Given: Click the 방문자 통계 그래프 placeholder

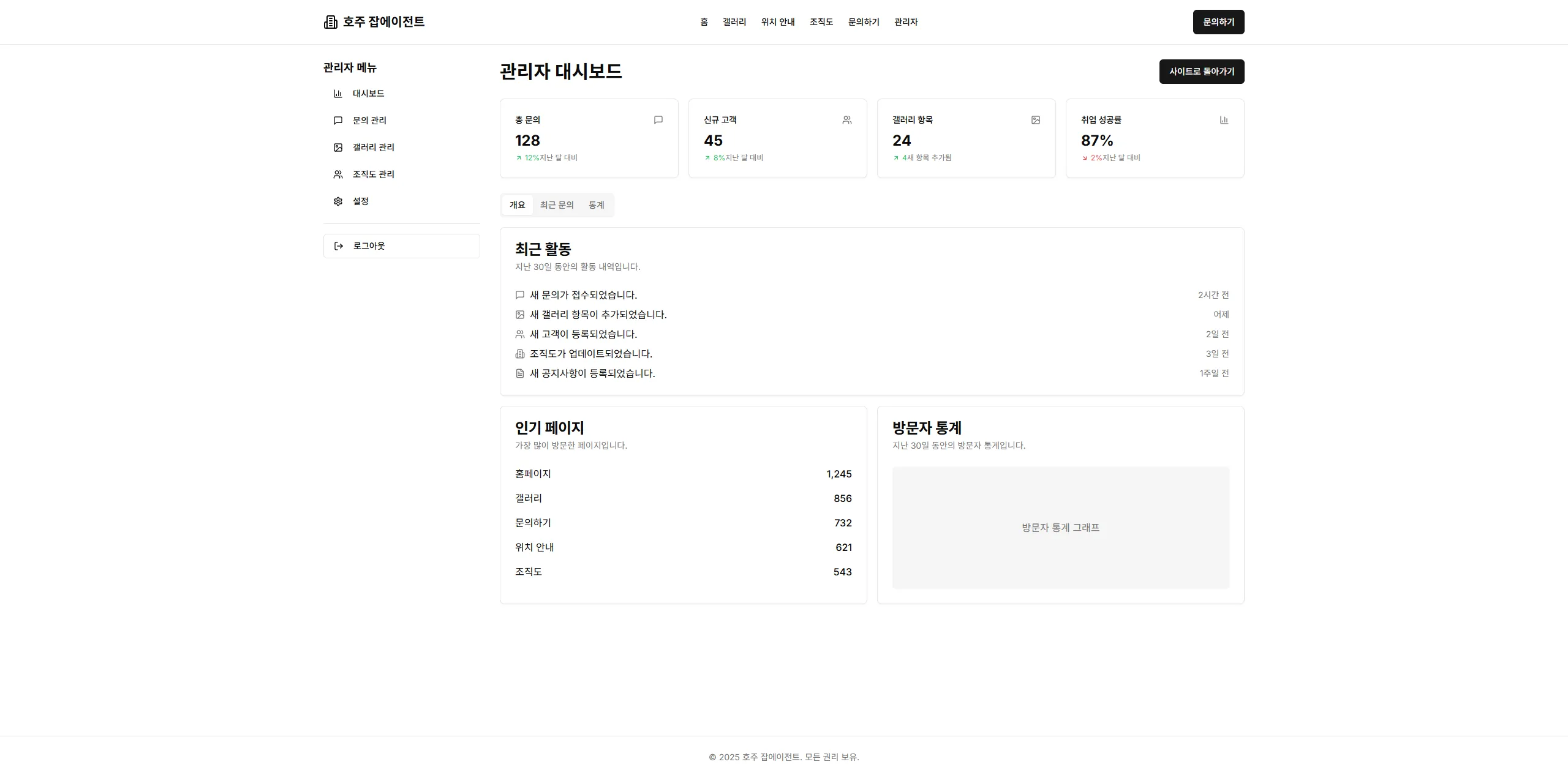Looking at the screenshot, I should (1061, 528).
